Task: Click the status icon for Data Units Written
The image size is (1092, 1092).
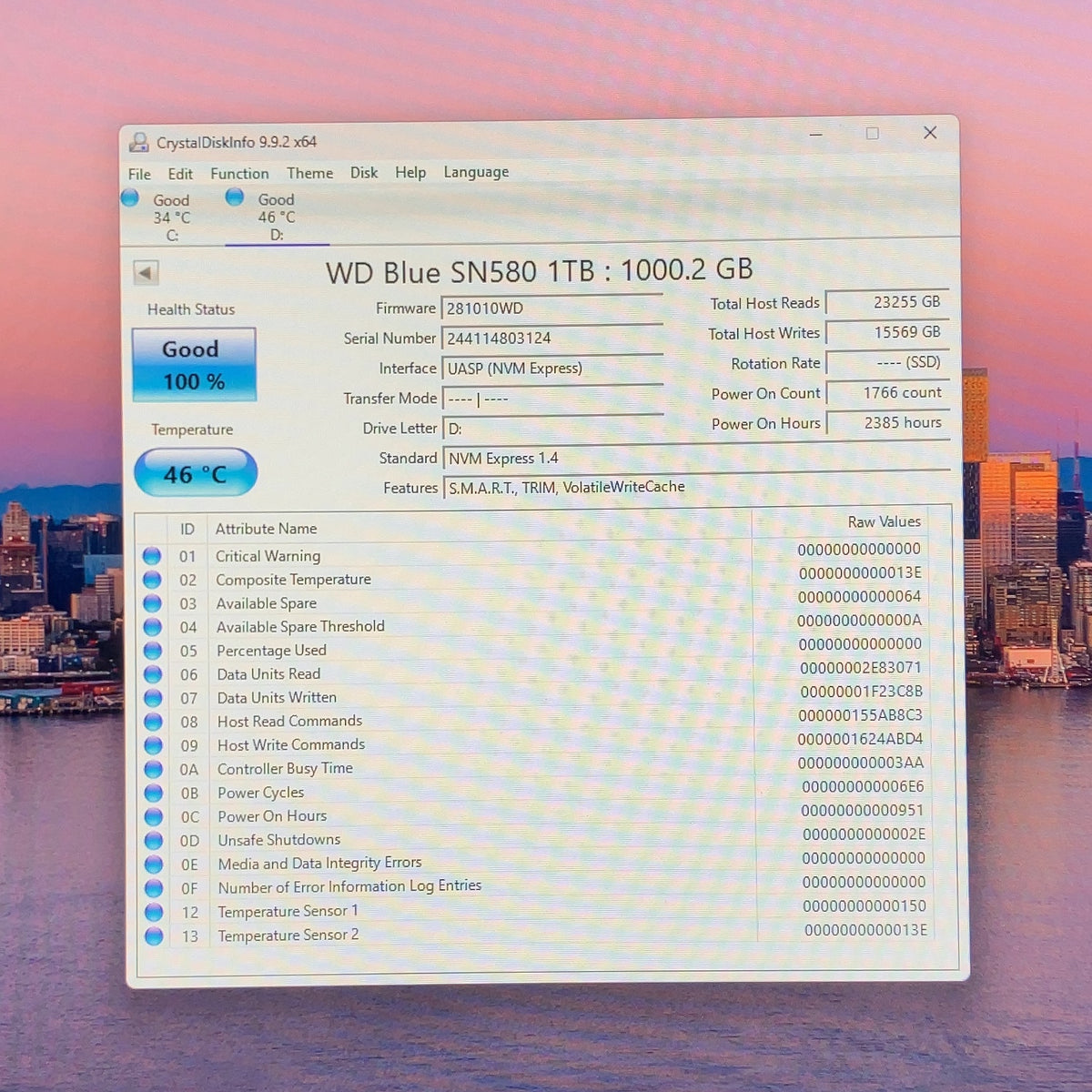Action: [153, 698]
